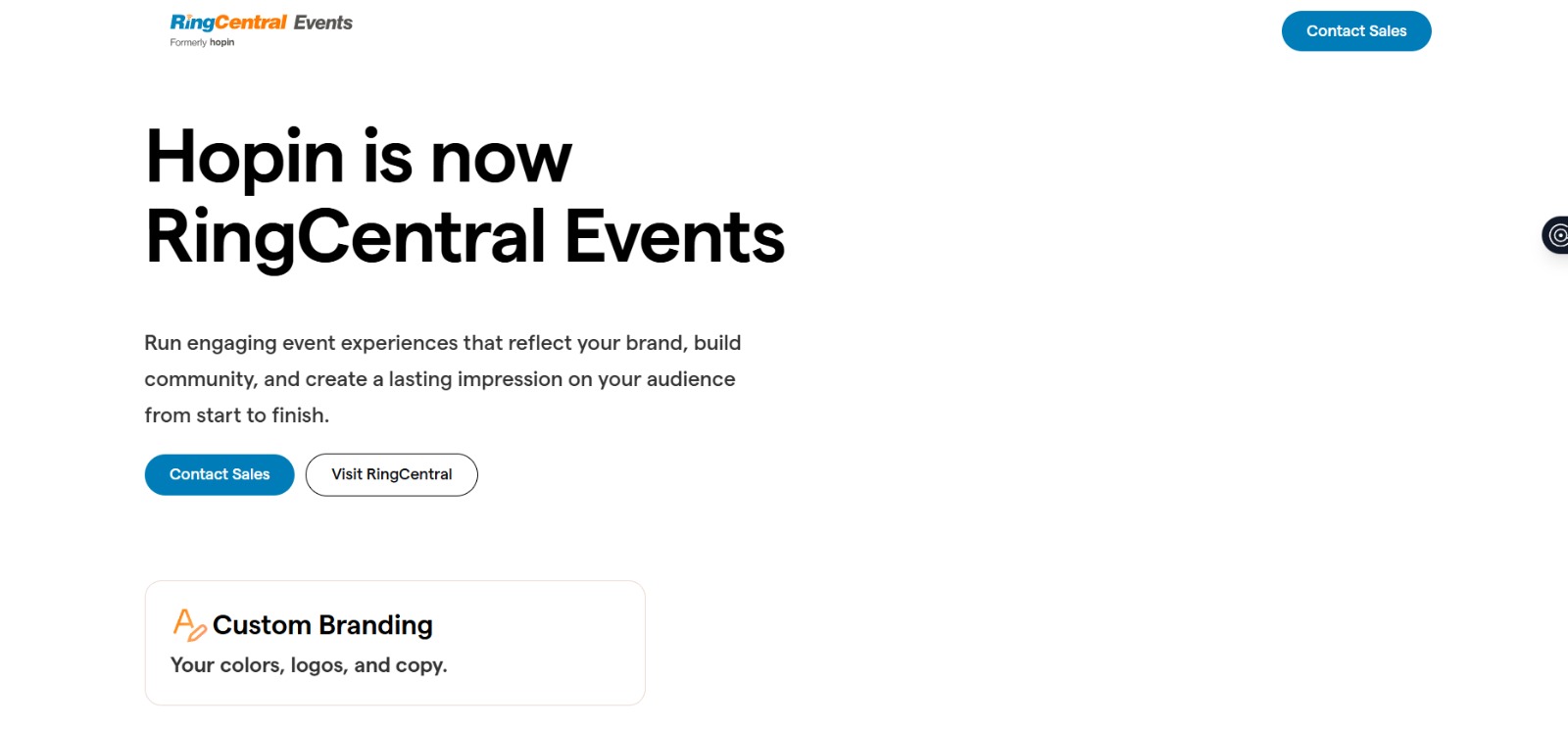Click the bold "hopin" word under the logo
The width and height of the screenshot is (1568, 731).
(x=222, y=42)
